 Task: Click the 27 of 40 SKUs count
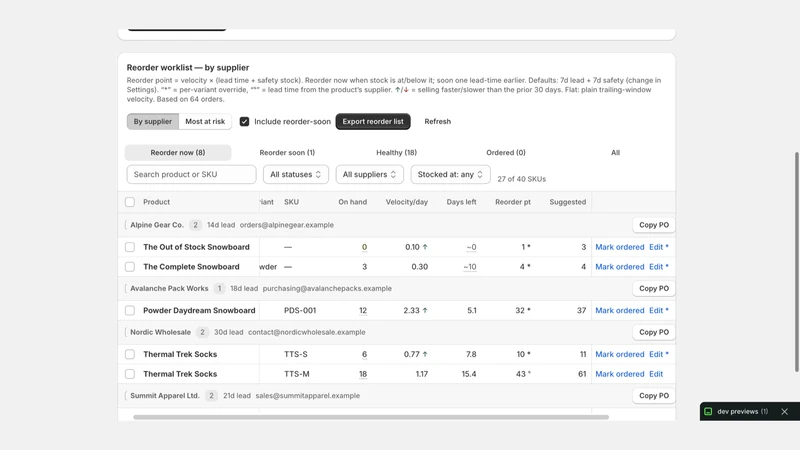tap(521, 179)
